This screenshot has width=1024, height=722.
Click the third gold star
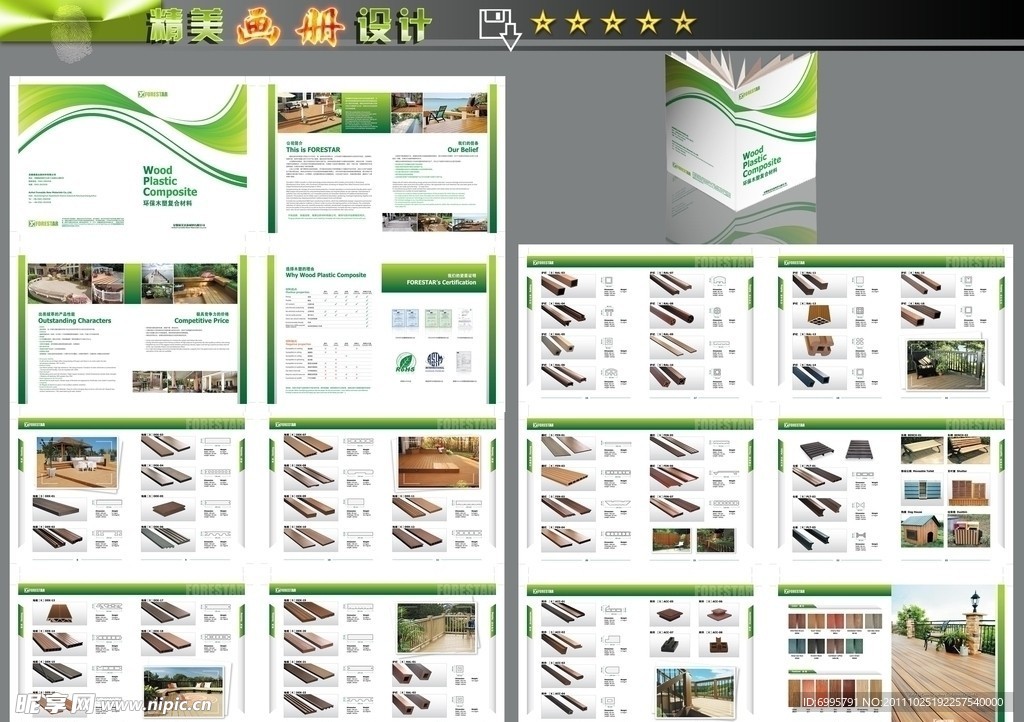pyautogui.click(x=613, y=22)
